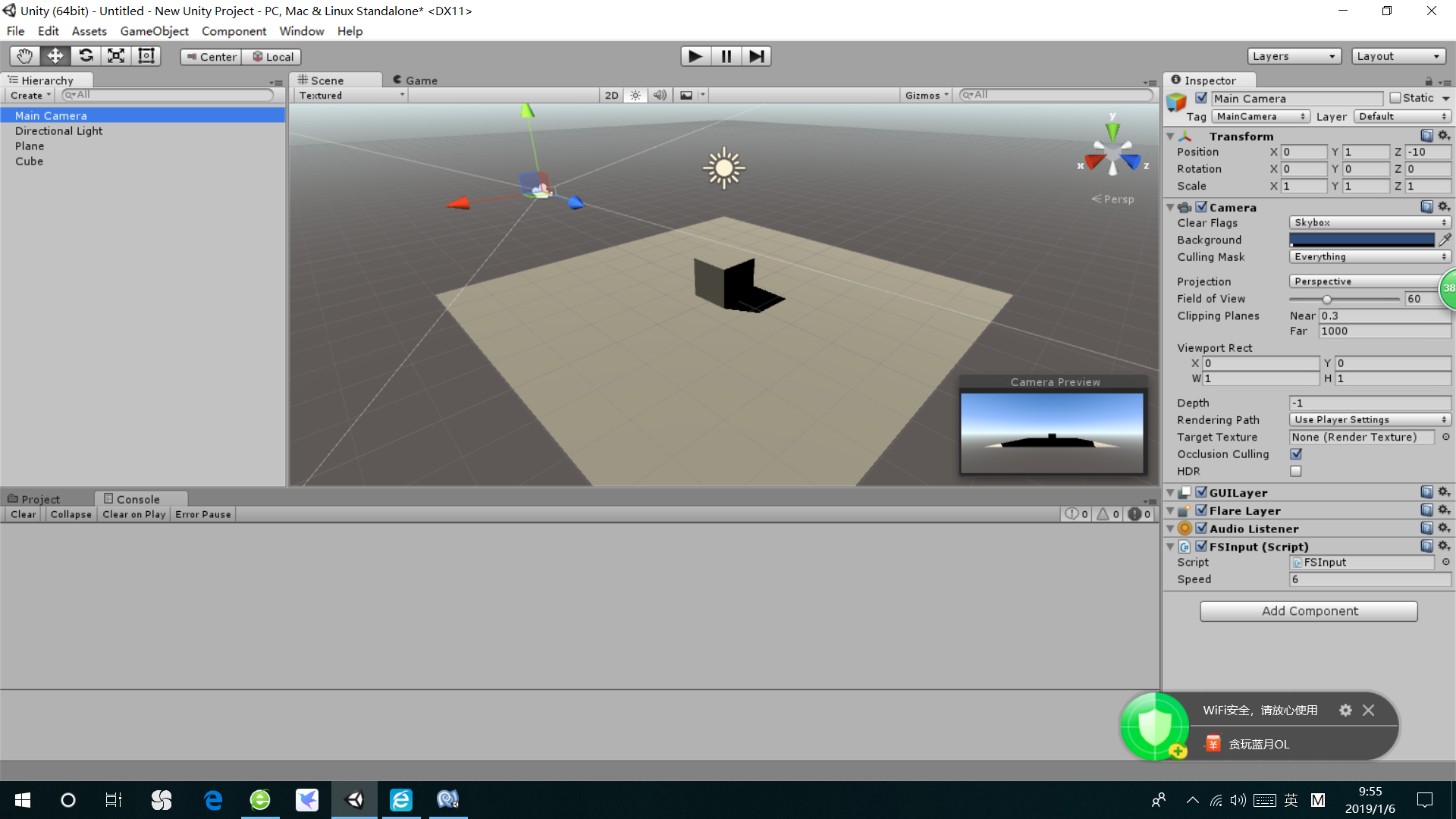Open the Clear Flags dropdown set to Skybox
The width and height of the screenshot is (1456, 819).
pyautogui.click(x=1370, y=222)
